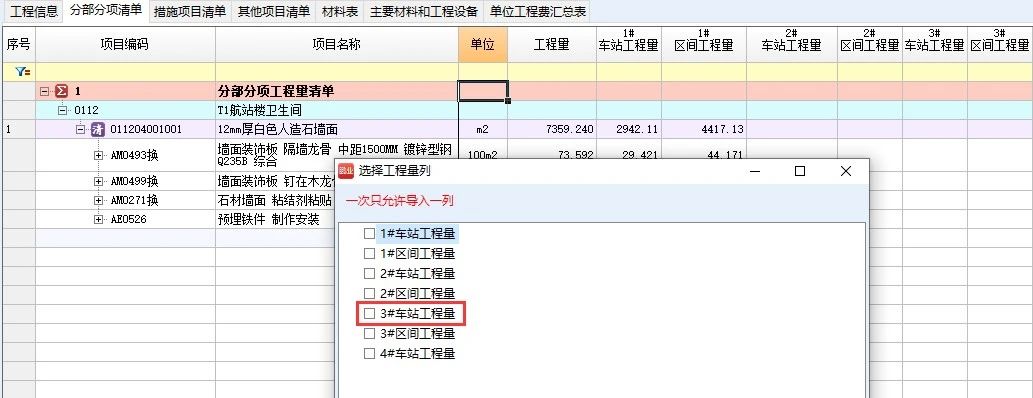
Task: Click the red app icon in dialog title
Action: (347, 171)
